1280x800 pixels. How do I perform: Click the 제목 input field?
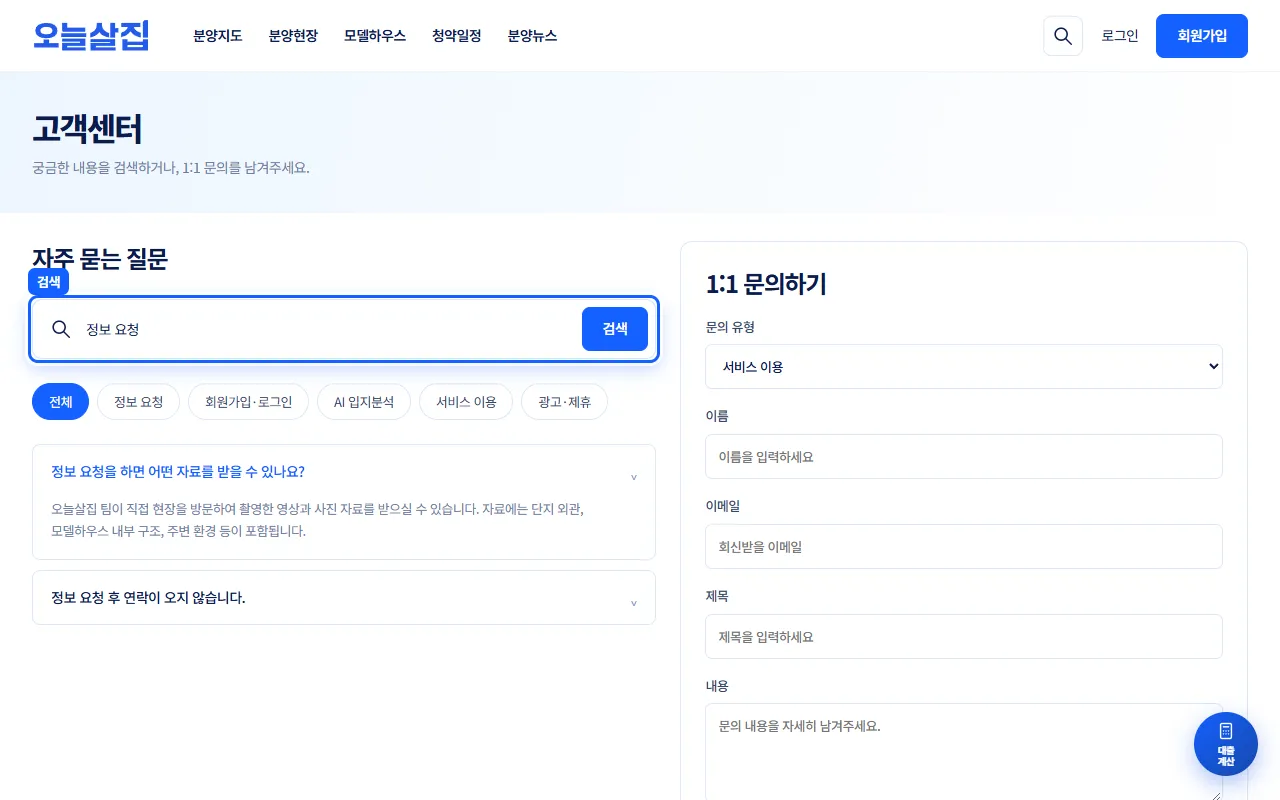pyautogui.click(x=964, y=636)
